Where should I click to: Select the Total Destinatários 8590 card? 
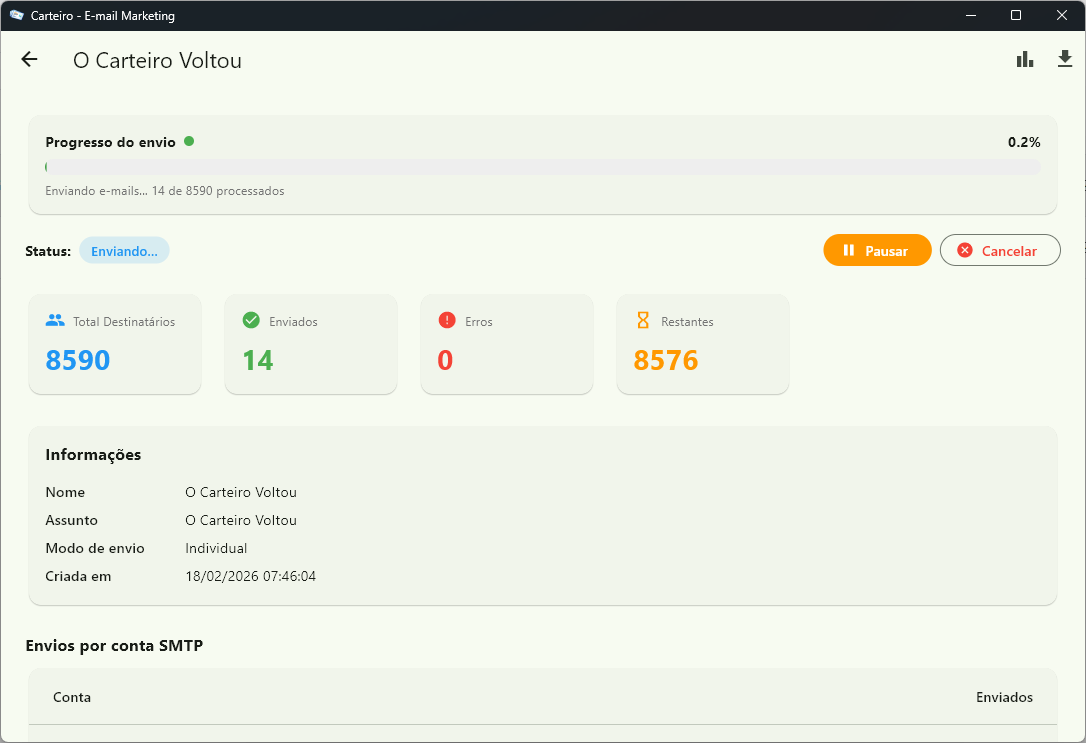(115, 344)
